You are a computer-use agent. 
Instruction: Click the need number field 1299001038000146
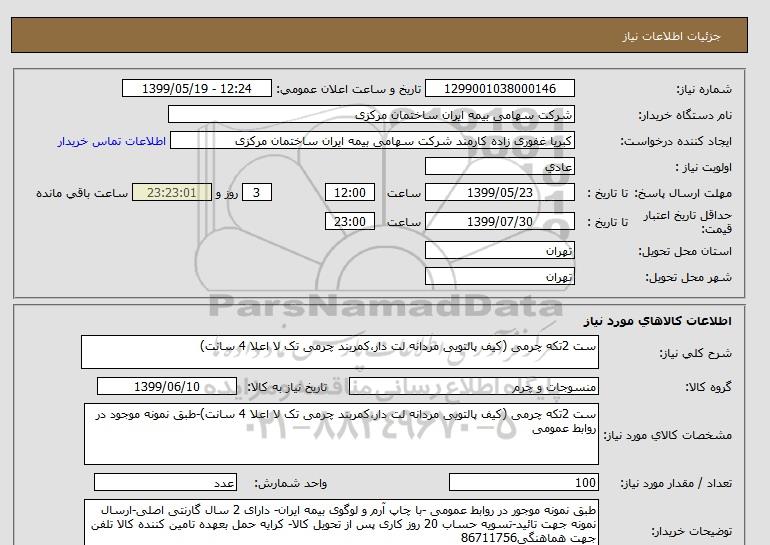pos(500,88)
